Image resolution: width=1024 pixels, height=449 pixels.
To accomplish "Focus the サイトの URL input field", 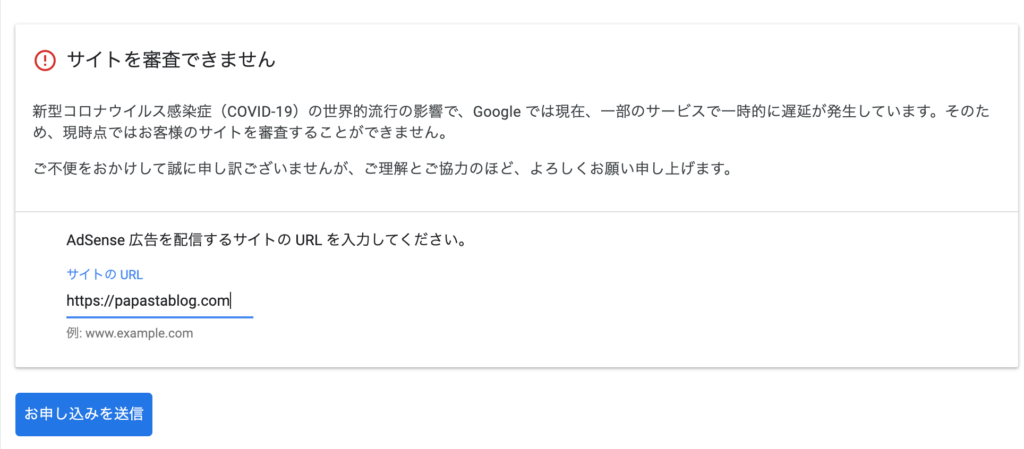I will point(159,300).
